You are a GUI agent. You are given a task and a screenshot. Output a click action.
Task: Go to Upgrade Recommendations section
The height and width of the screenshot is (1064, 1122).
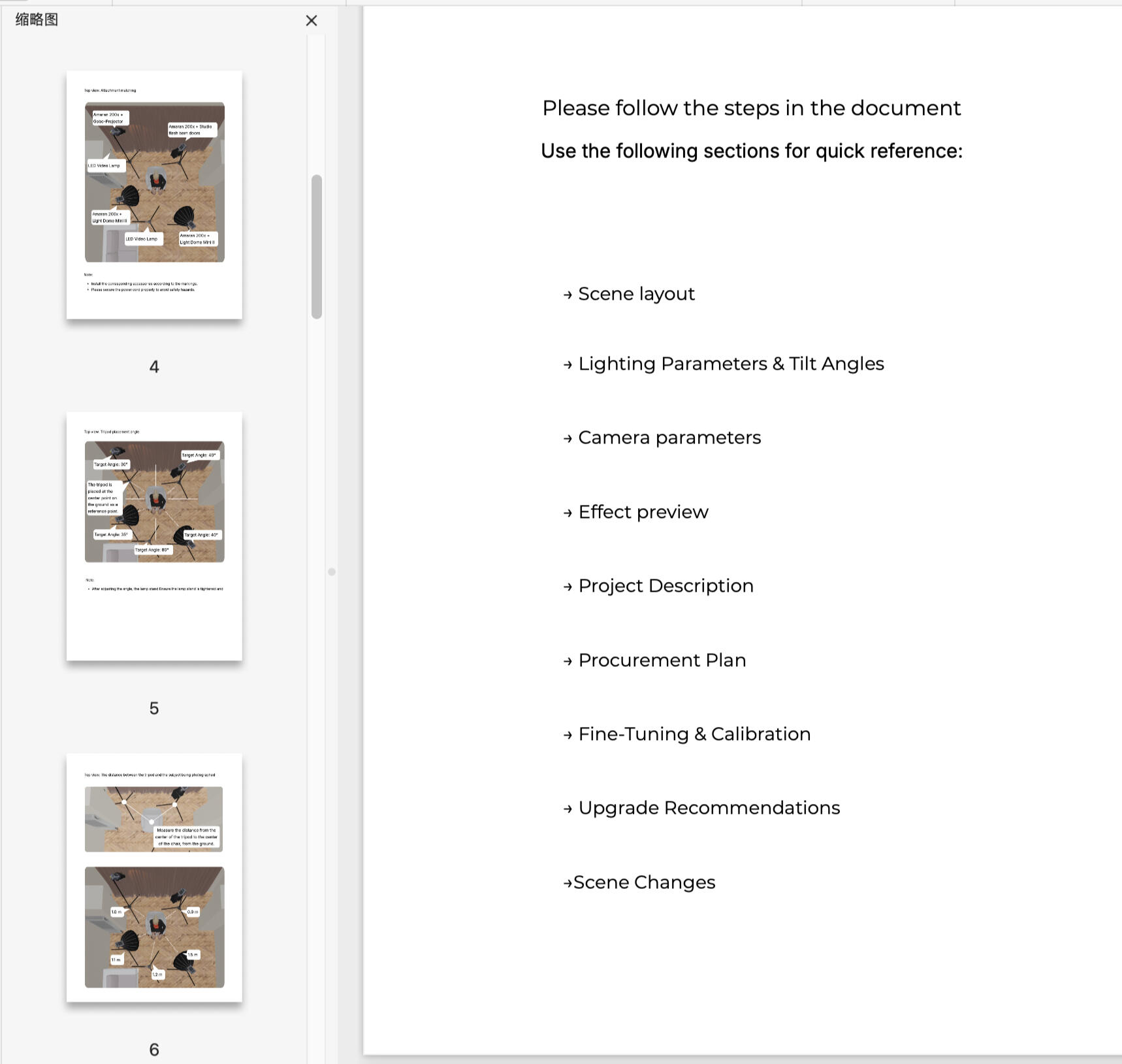click(x=709, y=808)
